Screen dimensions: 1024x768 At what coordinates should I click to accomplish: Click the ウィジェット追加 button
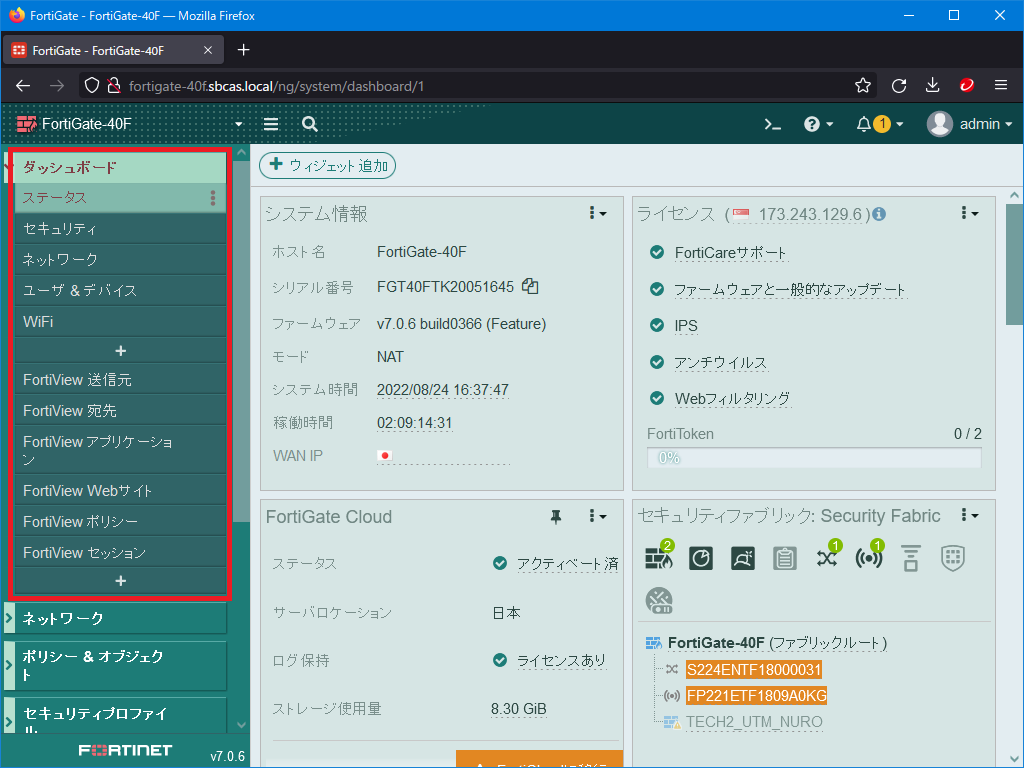click(x=327, y=165)
